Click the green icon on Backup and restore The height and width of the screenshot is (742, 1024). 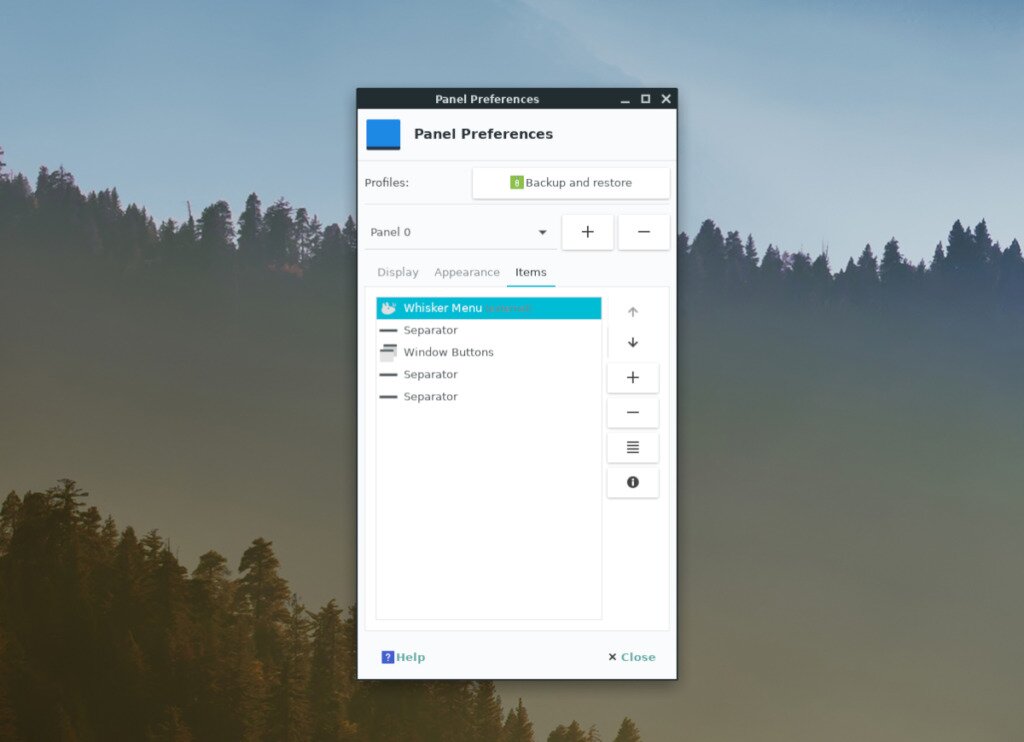(515, 183)
